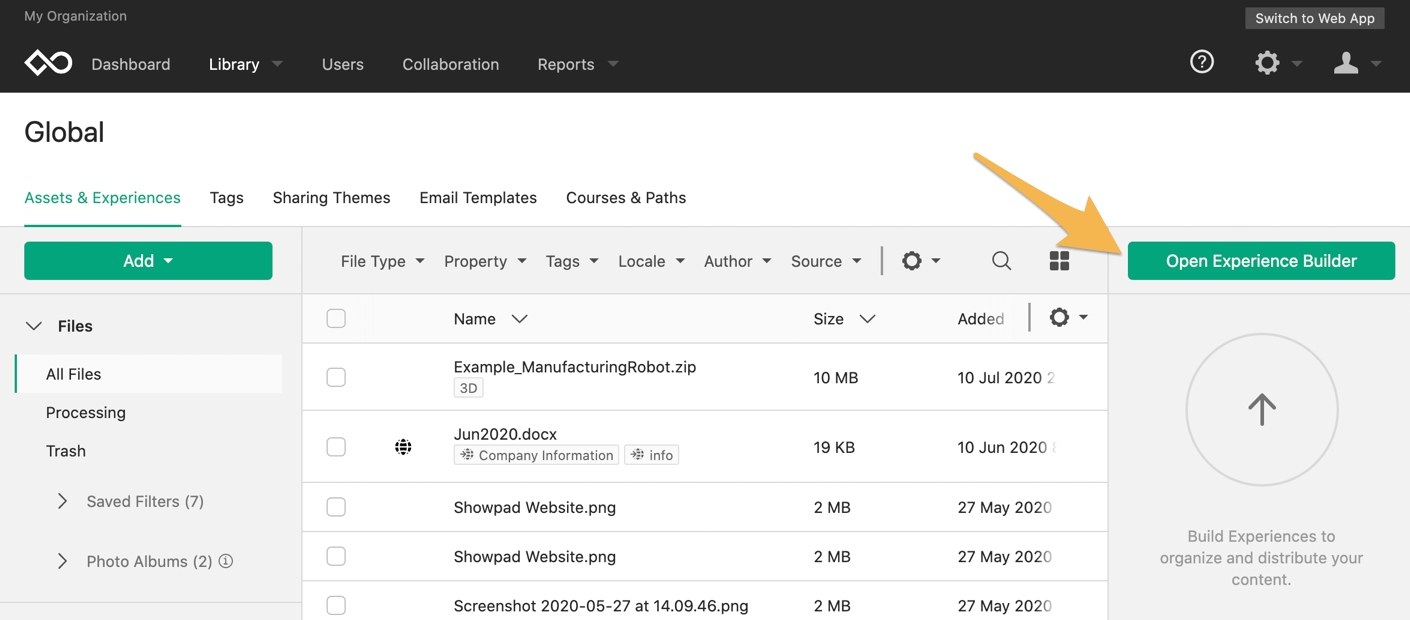Click the search magnifier icon
1410x620 pixels.
point(1001,261)
